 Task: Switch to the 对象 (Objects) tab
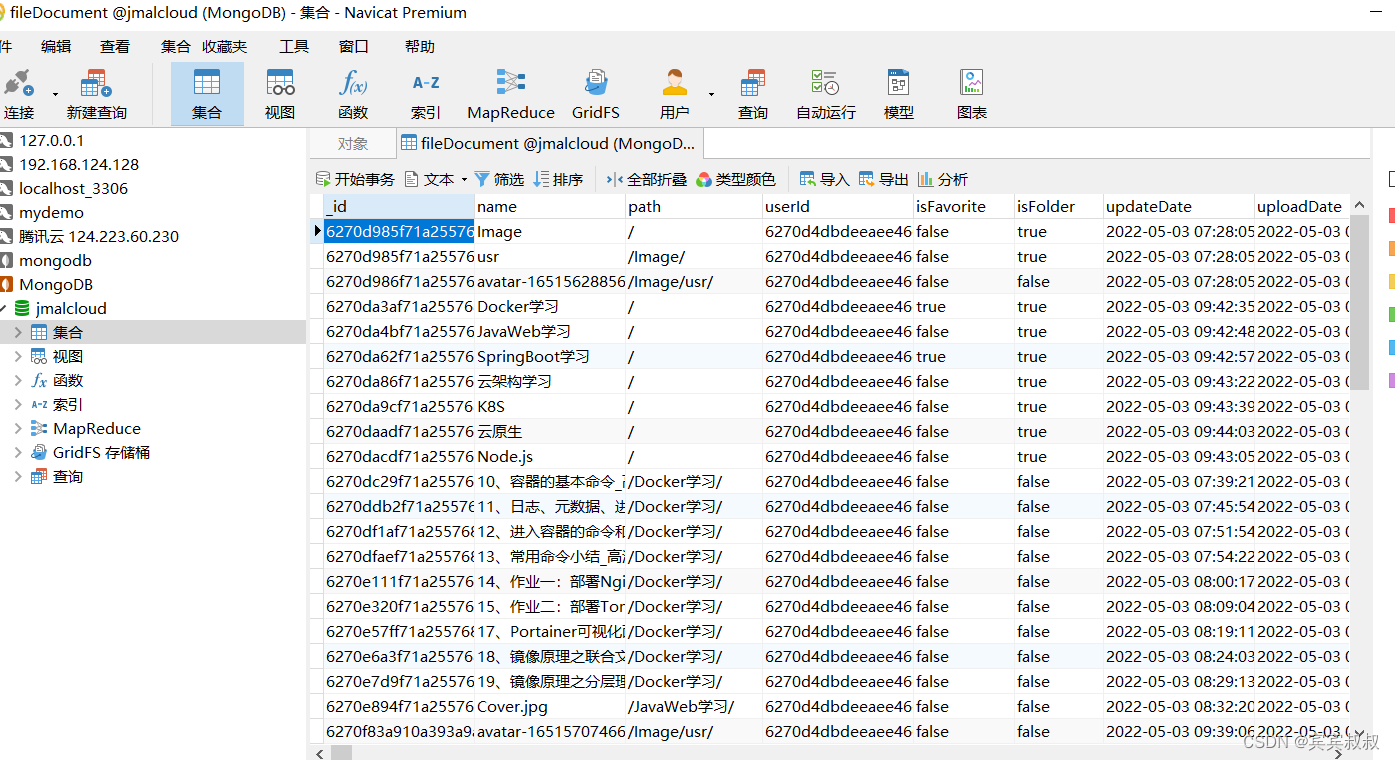pyautogui.click(x=352, y=143)
